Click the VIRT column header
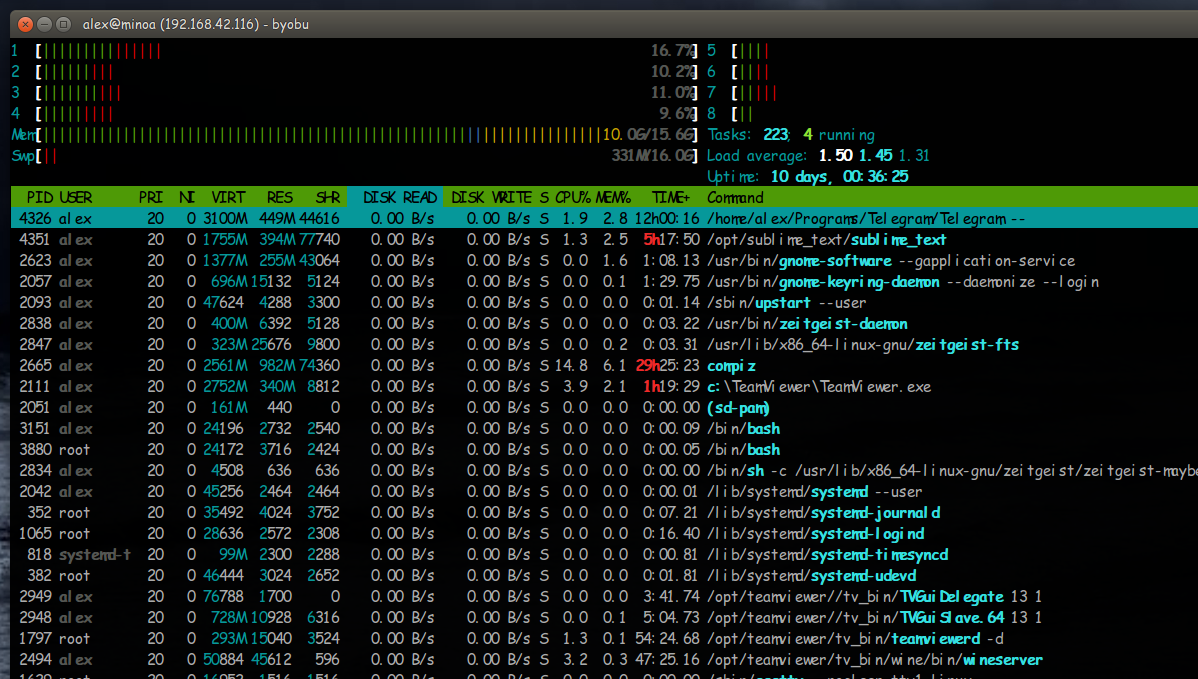The height and width of the screenshot is (679, 1198). point(228,198)
